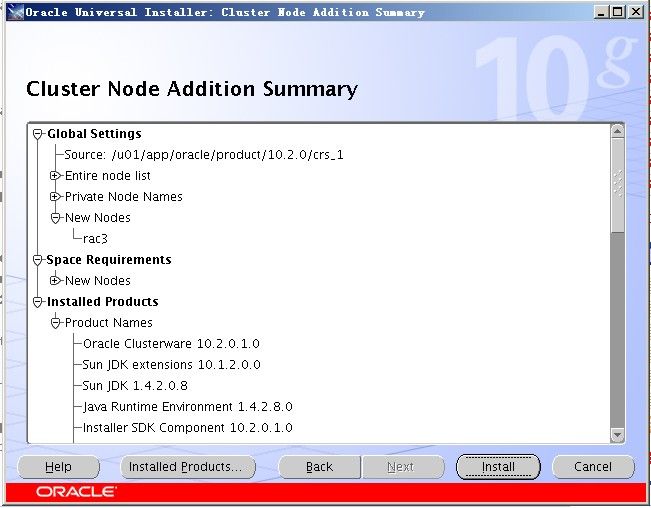Expand the Entire node list

[x=54, y=176]
